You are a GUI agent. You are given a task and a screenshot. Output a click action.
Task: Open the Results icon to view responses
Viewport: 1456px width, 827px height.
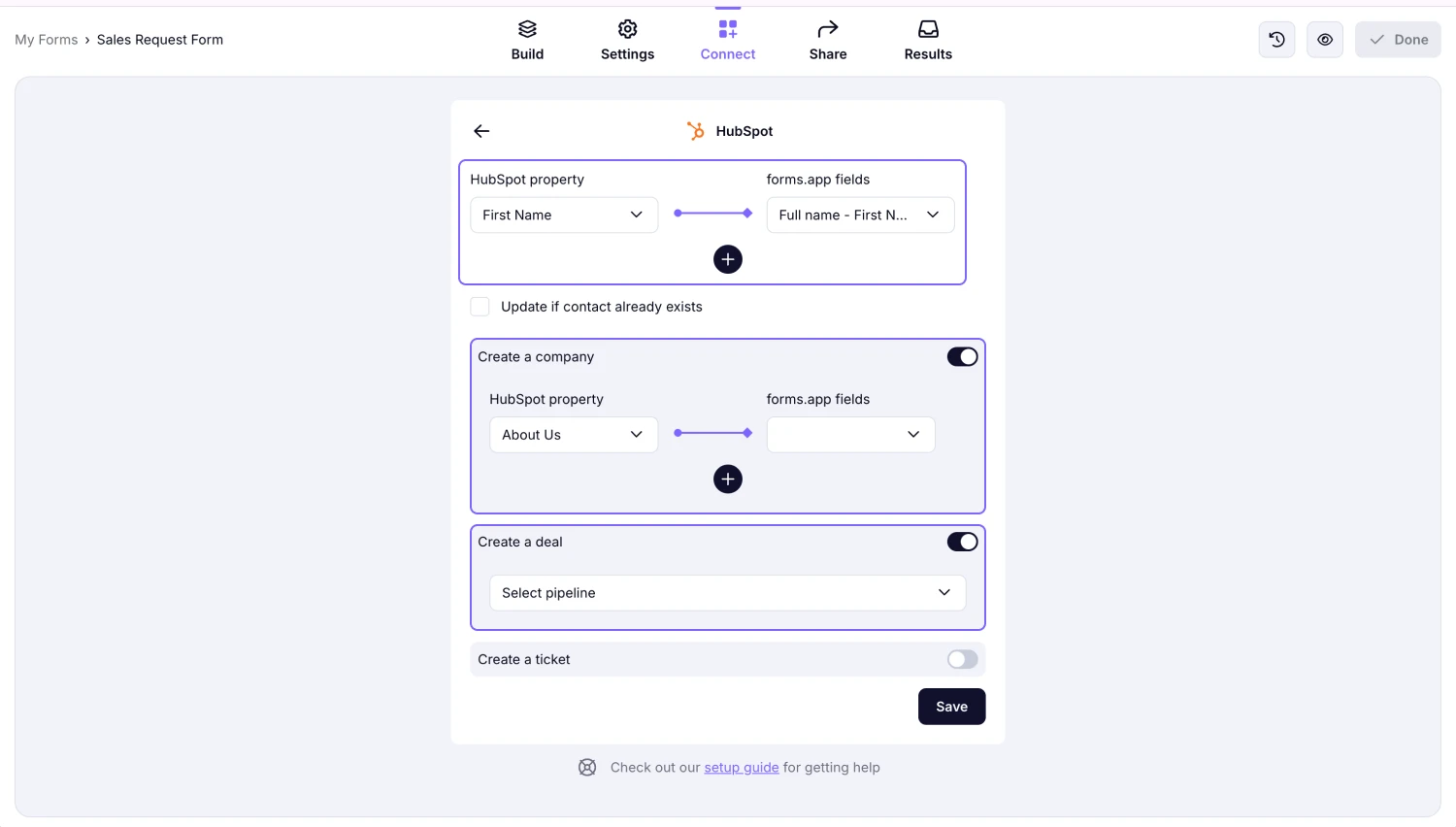coord(927,28)
